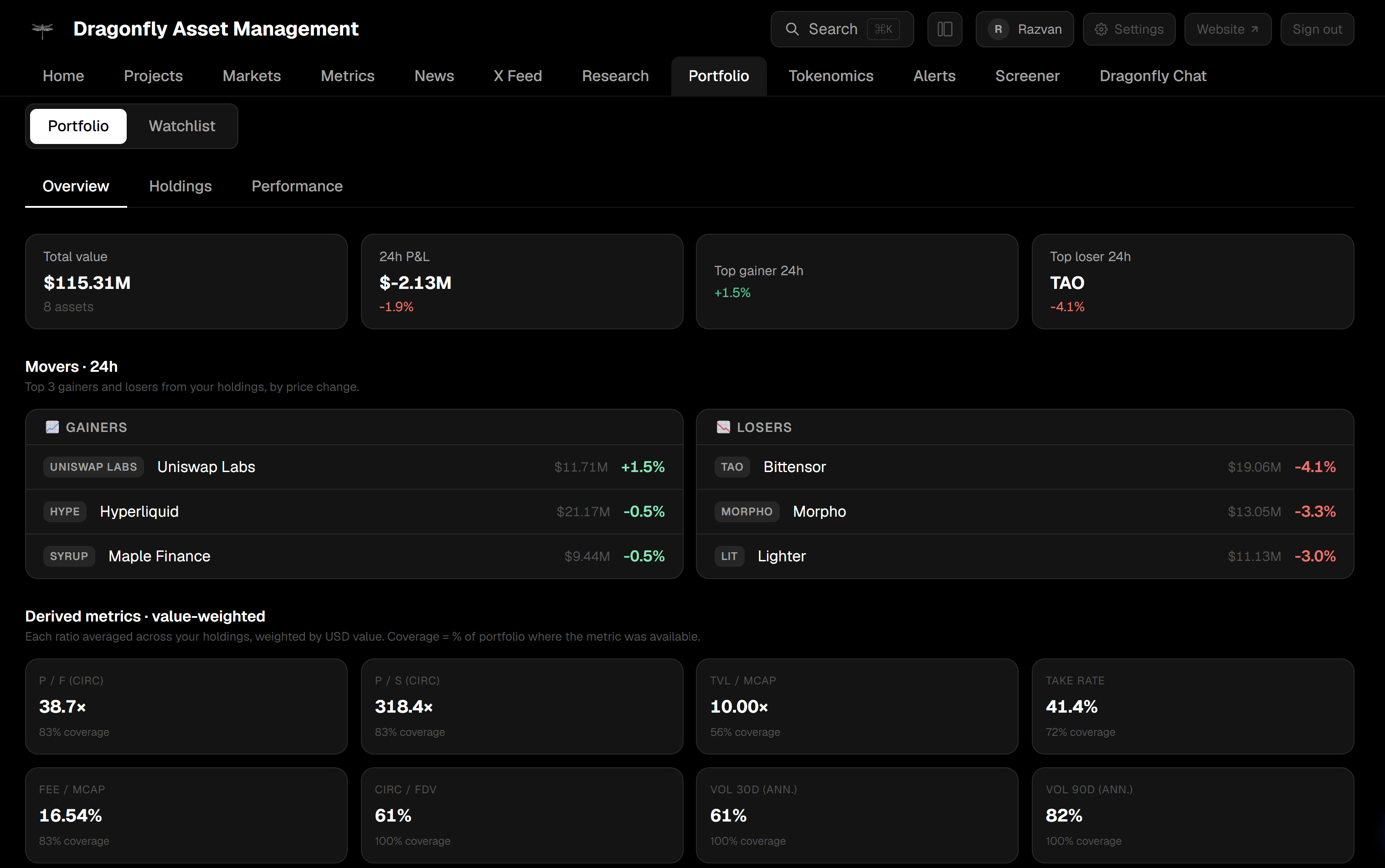This screenshot has width=1385, height=868.
Task: Open the Tokenomics tab
Action: tap(830, 76)
